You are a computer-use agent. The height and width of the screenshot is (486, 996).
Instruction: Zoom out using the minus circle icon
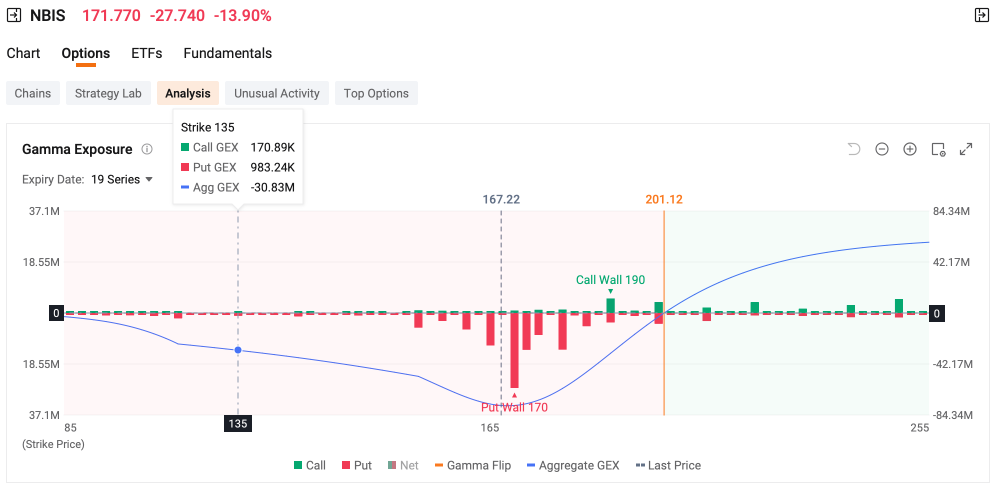click(882, 149)
